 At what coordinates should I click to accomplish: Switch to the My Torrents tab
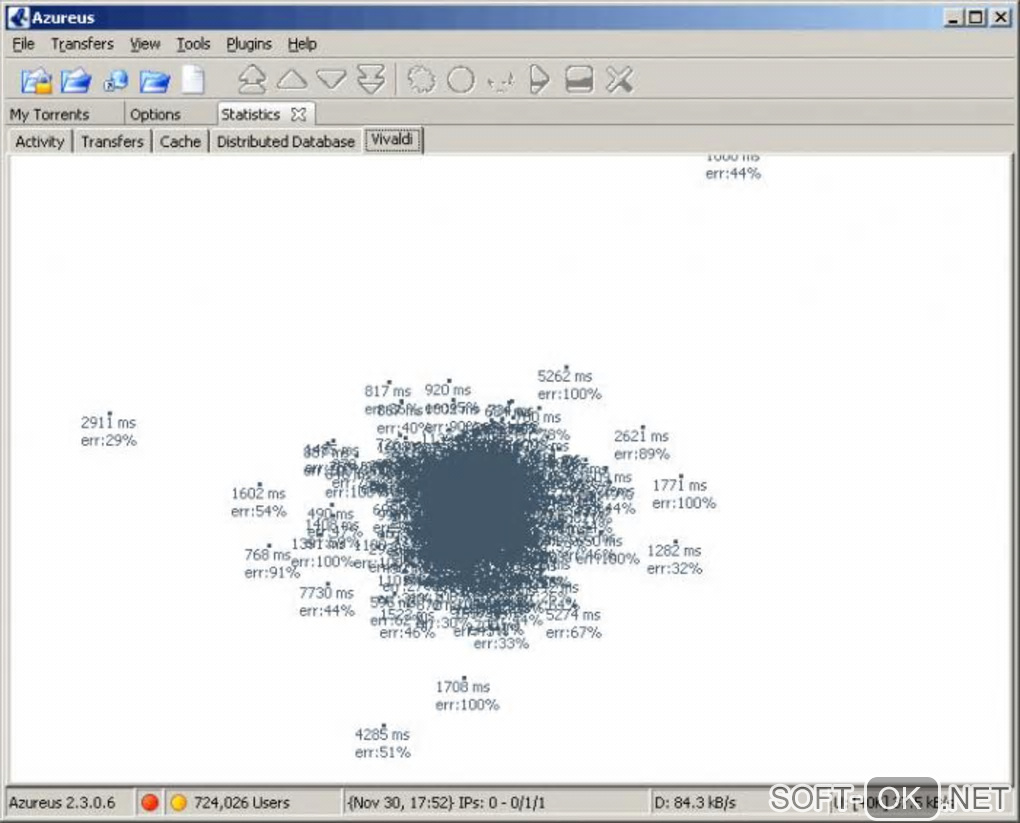click(49, 115)
